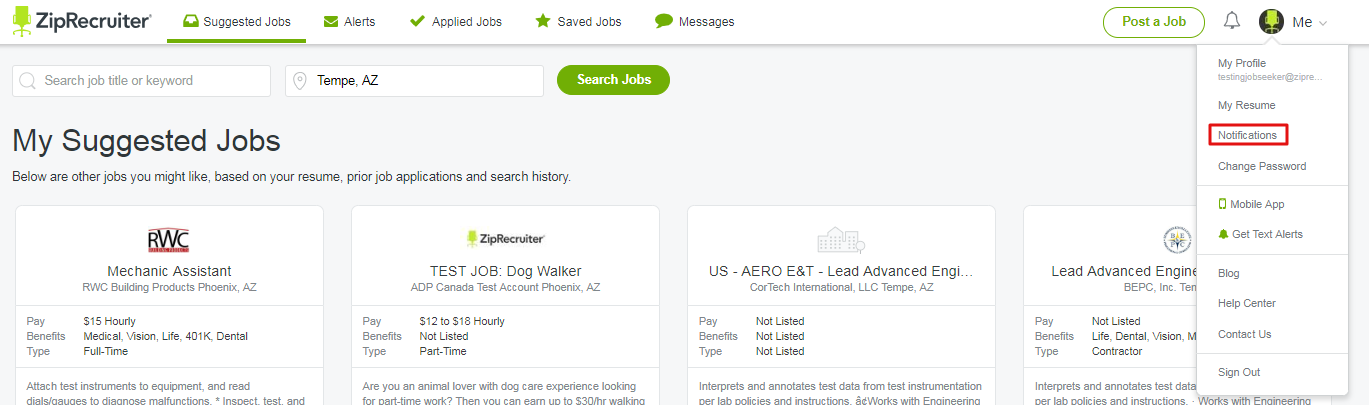Click the Search Jobs button
The width and height of the screenshot is (1369, 405).
coord(613,80)
